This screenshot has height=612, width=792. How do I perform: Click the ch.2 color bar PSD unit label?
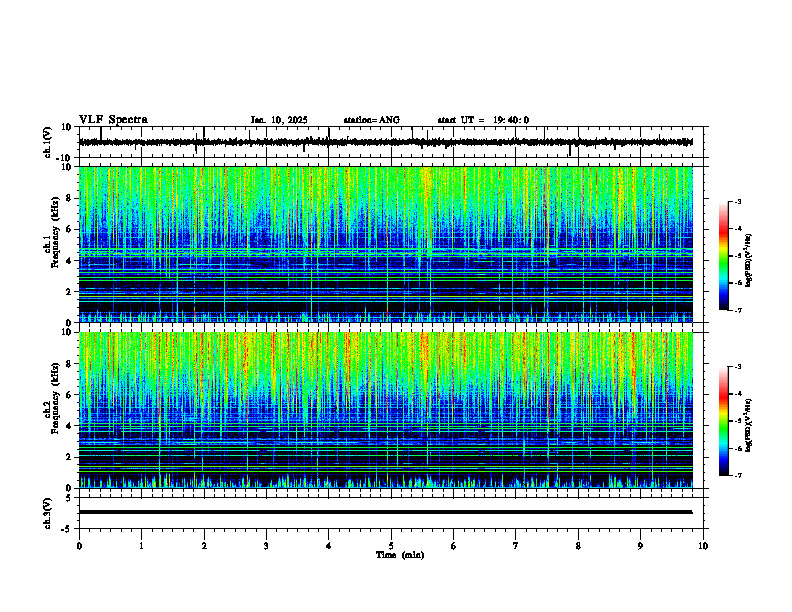pos(749,425)
